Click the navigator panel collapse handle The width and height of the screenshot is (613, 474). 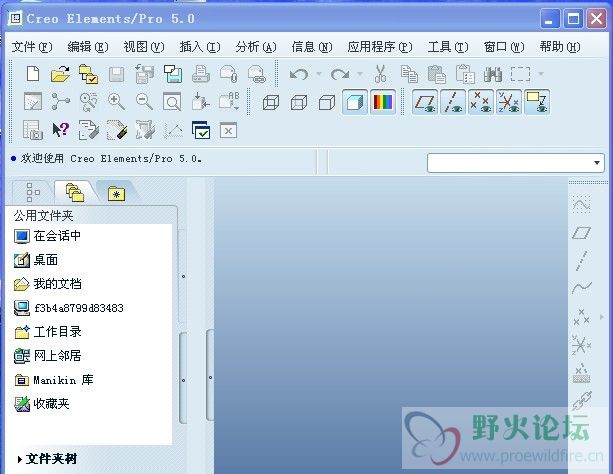pyautogui.click(x=183, y=378)
